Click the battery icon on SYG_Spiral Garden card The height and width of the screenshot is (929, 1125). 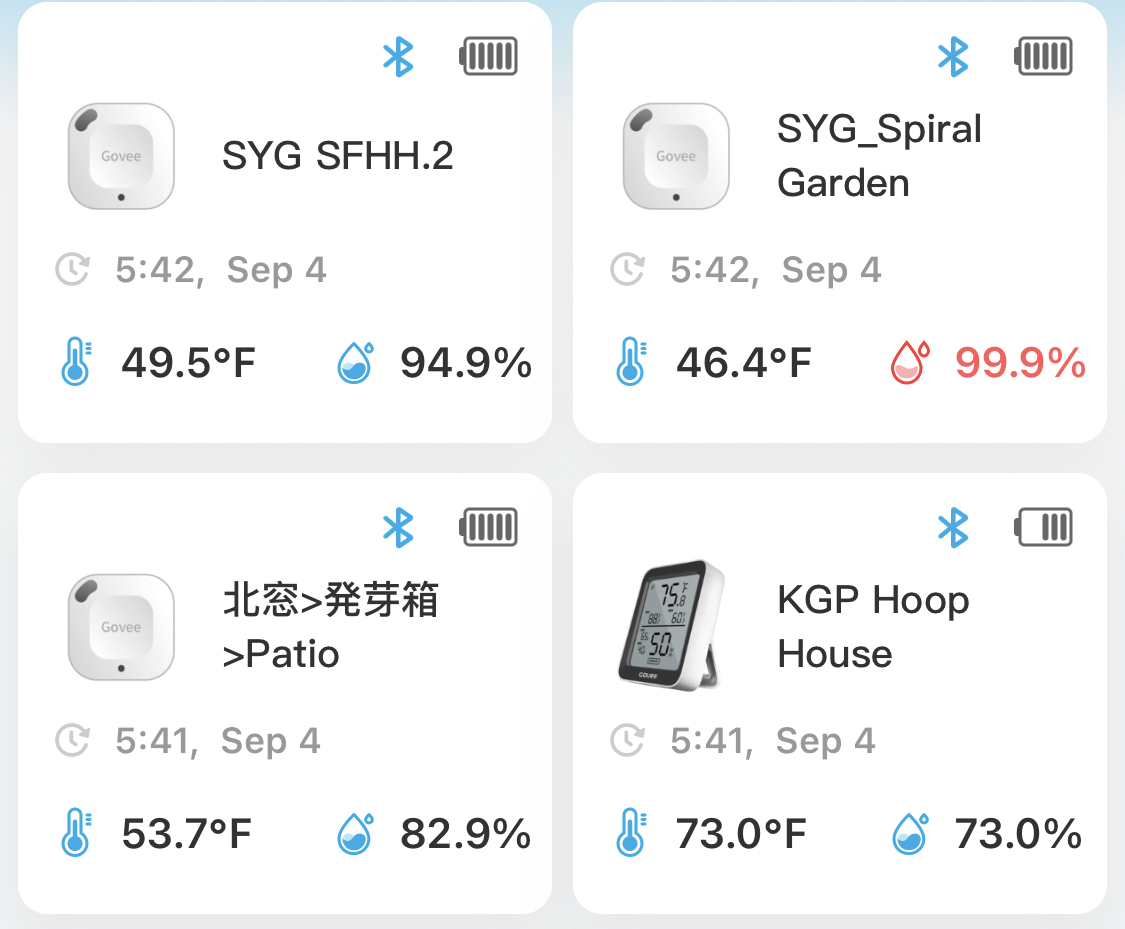click(1043, 56)
